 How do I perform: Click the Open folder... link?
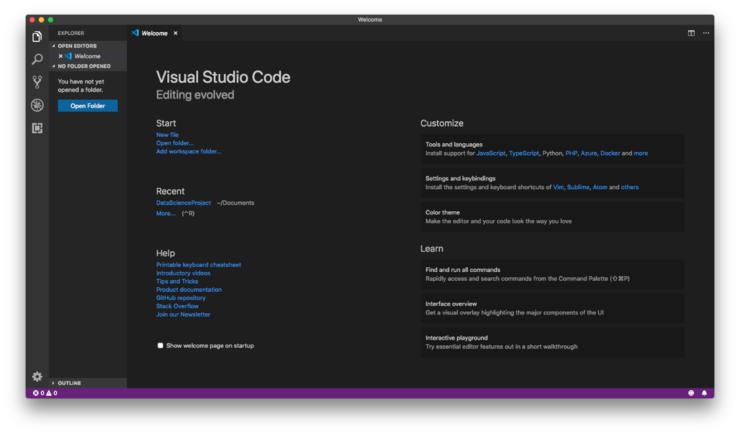pos(175,143)
